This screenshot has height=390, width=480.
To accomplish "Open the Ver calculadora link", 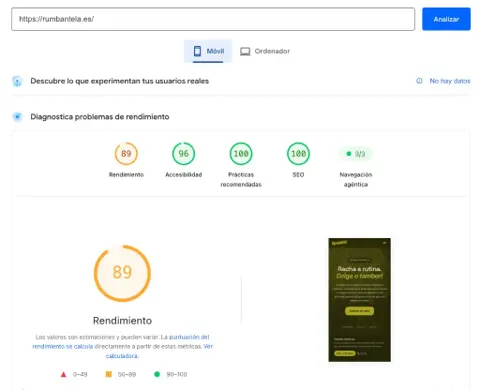I will pyautogui.click(x=159, y=351).
